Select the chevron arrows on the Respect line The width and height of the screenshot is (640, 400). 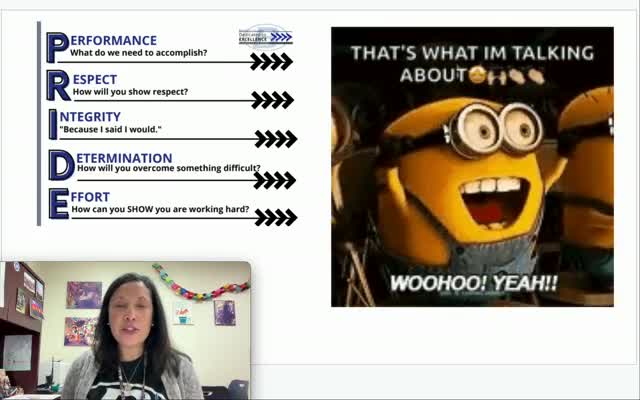pyautogui.click(x=272, y=100)
